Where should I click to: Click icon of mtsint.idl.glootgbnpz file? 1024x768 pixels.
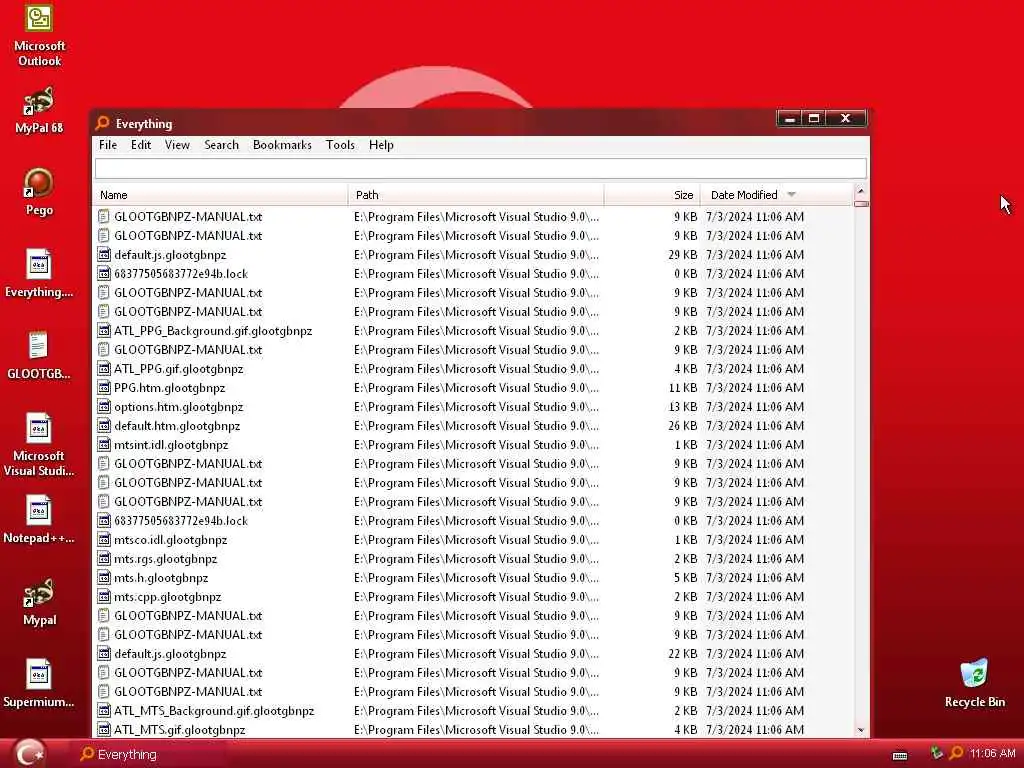[104, 445]
